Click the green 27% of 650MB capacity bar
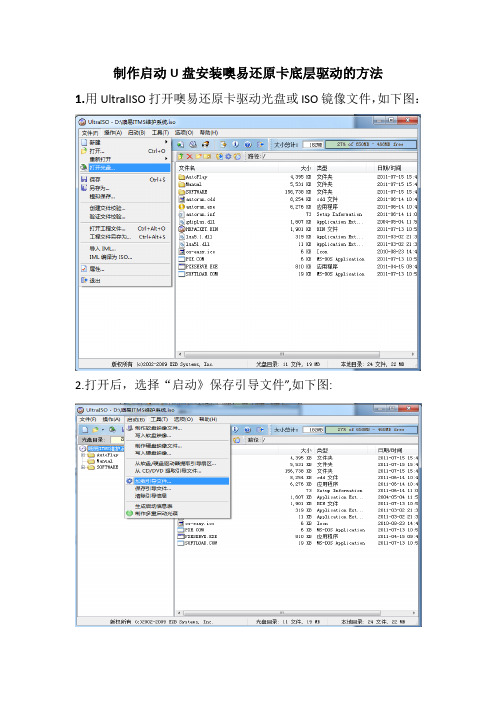 371,144
